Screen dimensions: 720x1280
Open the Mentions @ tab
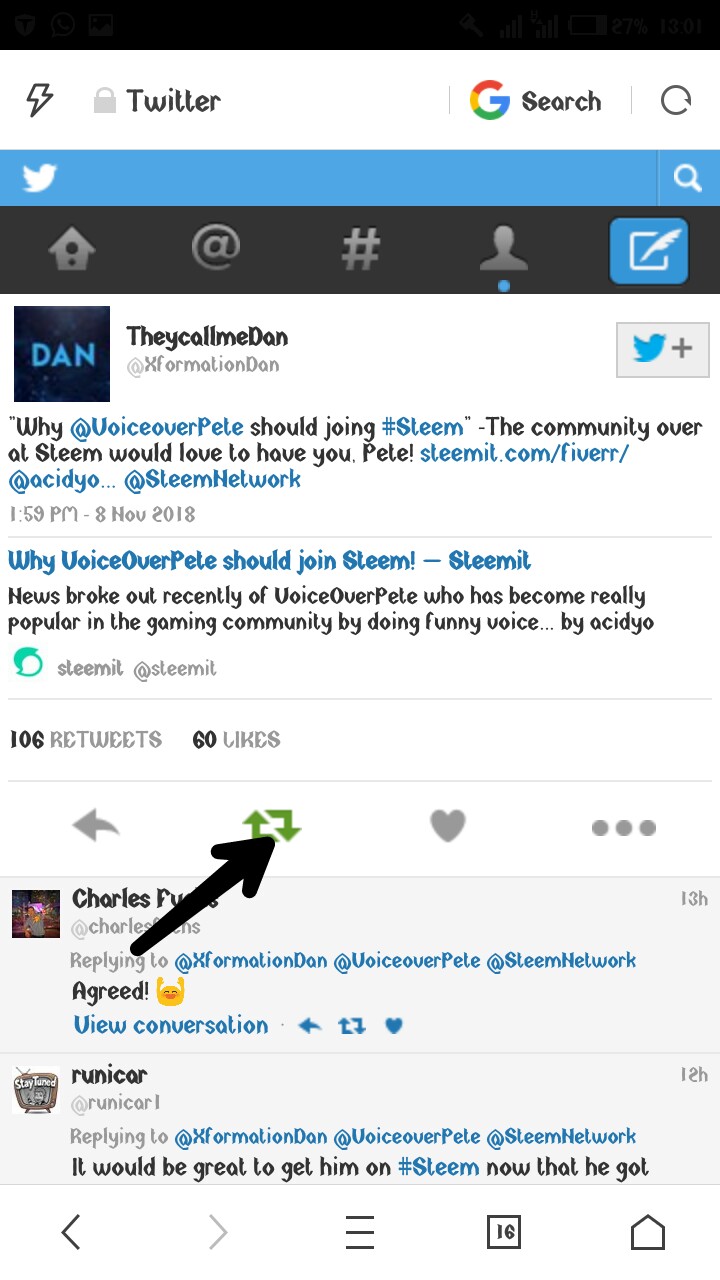pos(216,248)
